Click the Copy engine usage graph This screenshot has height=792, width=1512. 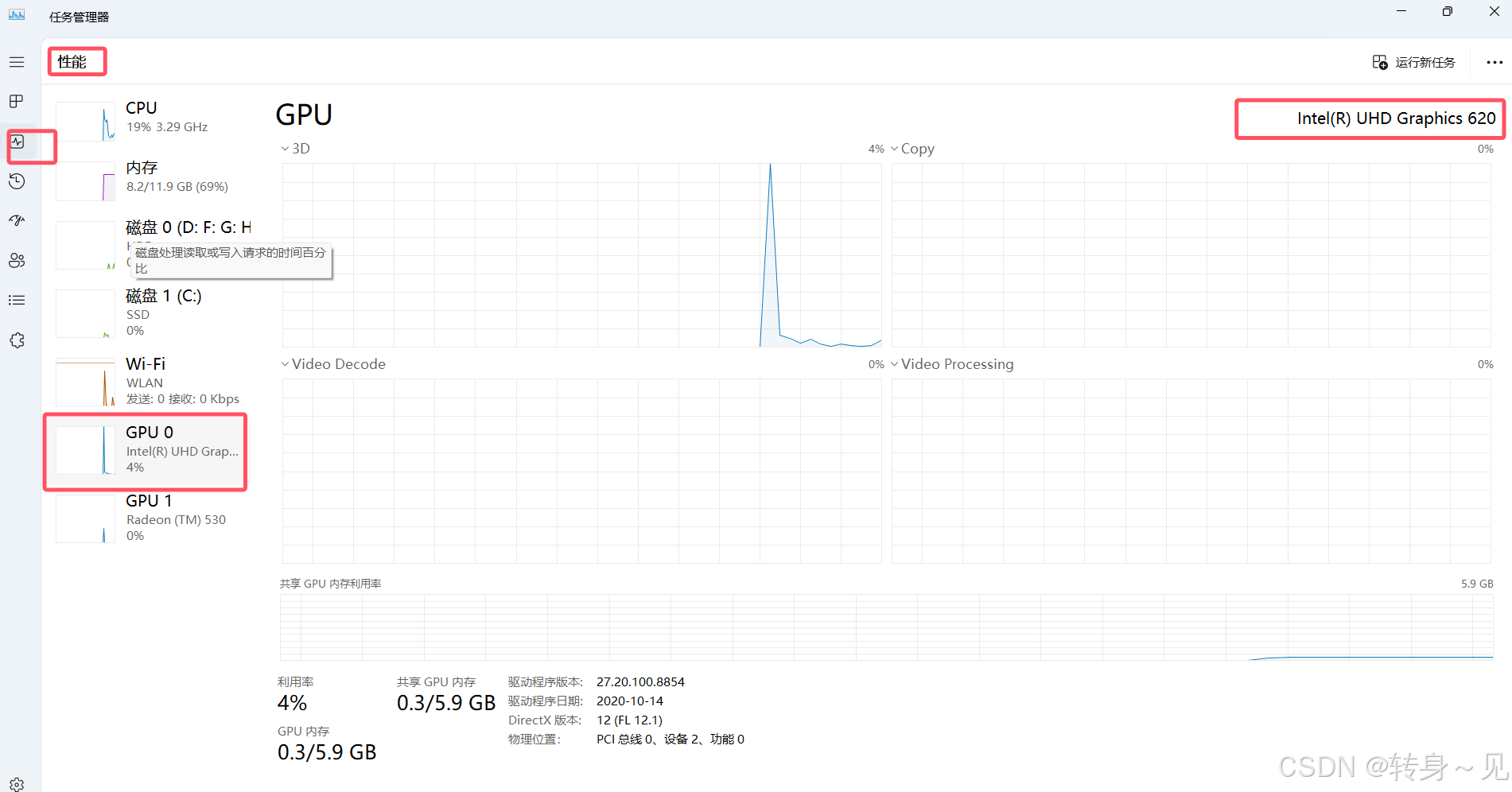[x=1191, y=255]
